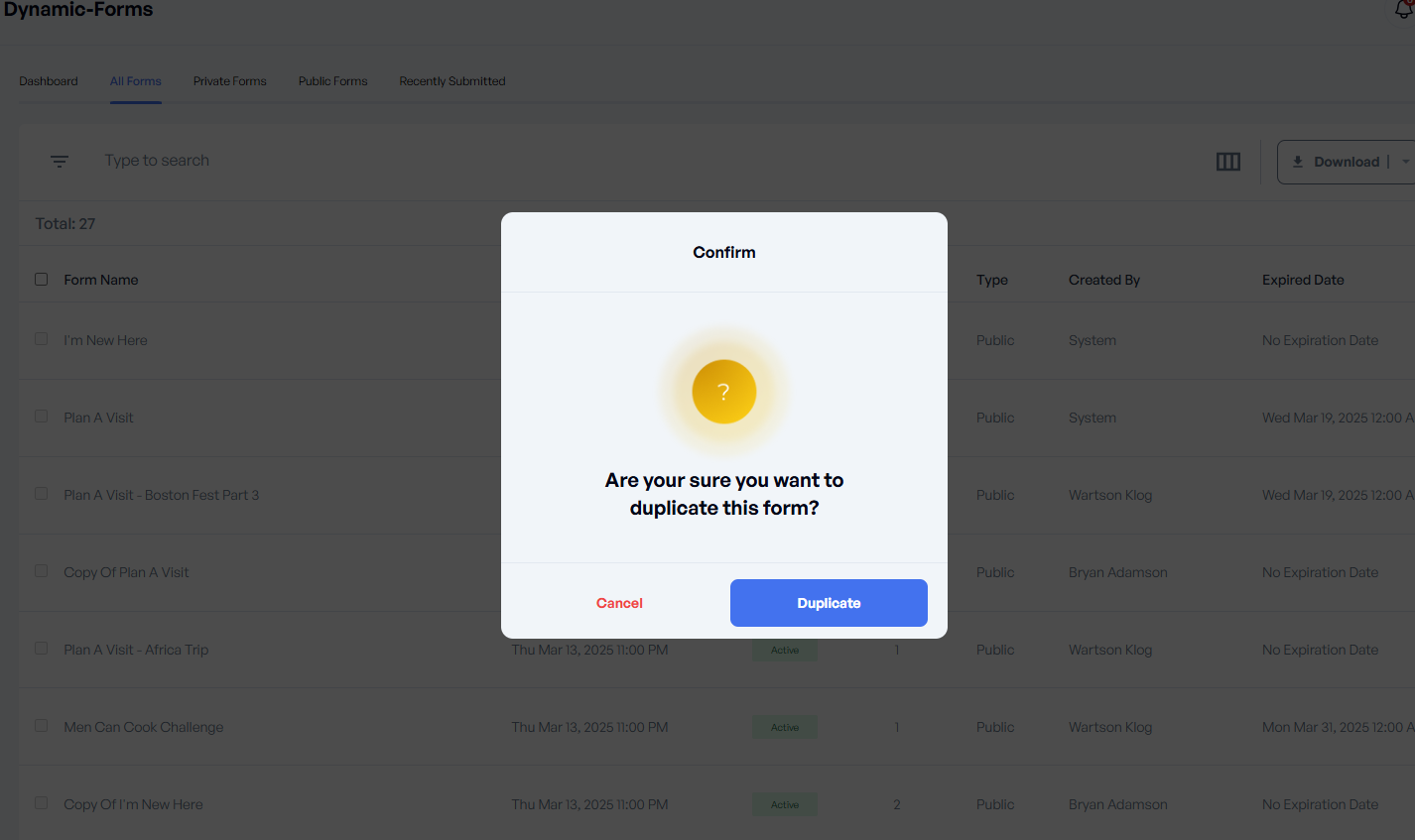Image resolution: width=1415 pixels, height=840 pixels.
Task: Open the Copy Of Plan A Visit form
Action: (126, 572)
